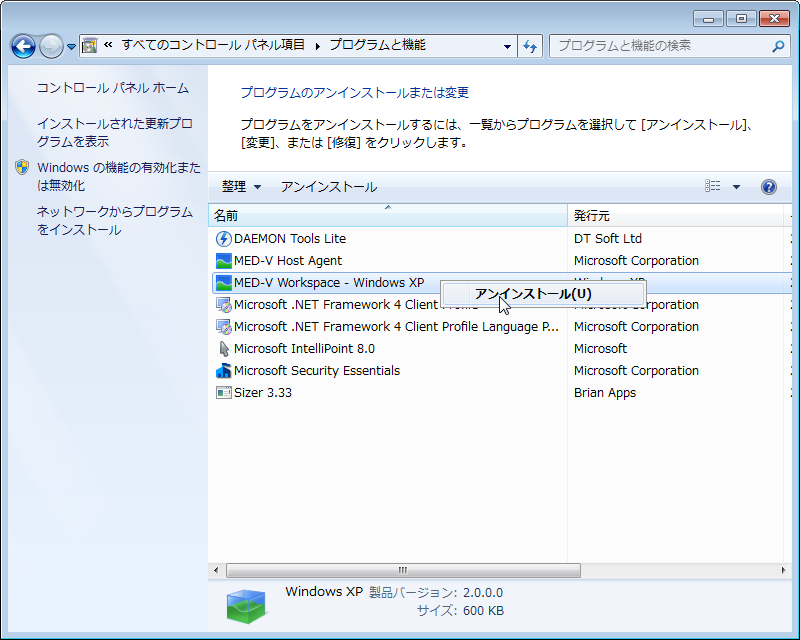The image size is (800, 640).
Task: Click publisher Microsoft in the IntelliPoint row
Action: point(600,349)
